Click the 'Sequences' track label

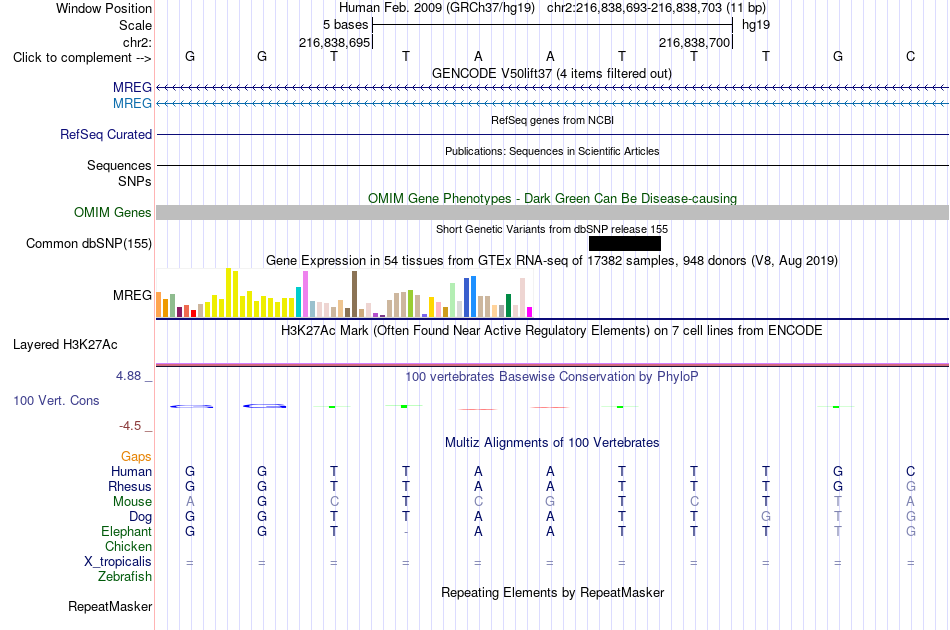click(x=119, y=165)
